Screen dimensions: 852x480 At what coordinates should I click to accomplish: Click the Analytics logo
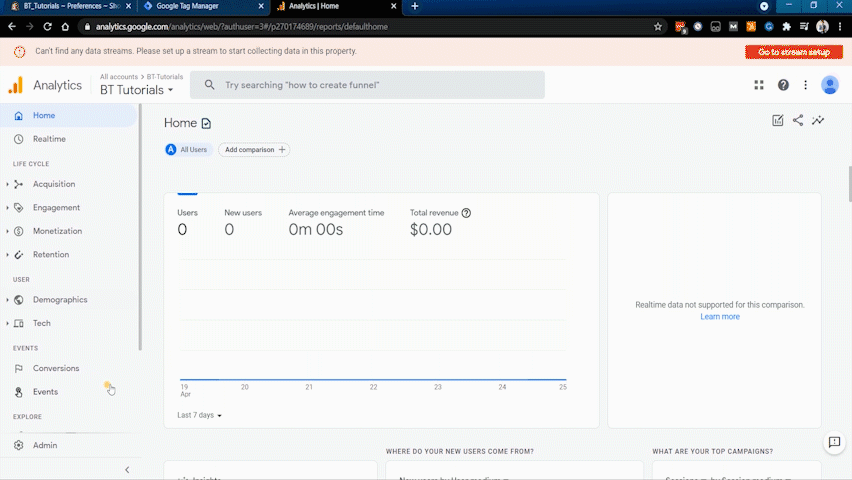click(16, 85)
